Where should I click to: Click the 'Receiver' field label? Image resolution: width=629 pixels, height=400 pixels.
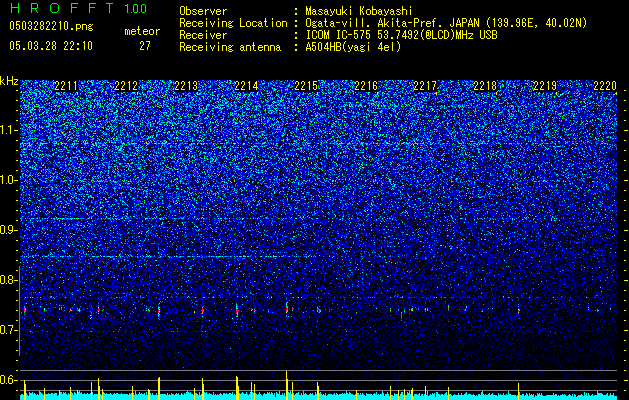pyautogui.click(x=203, y=35)
